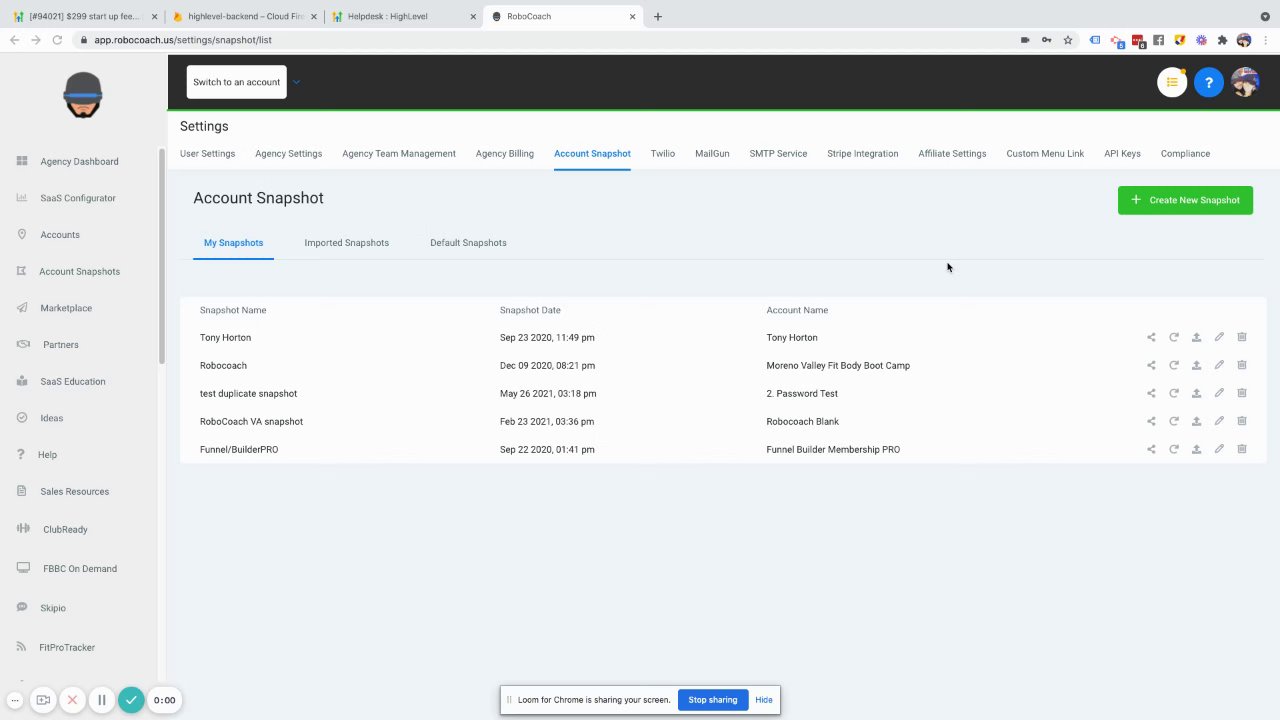The height and width of the screenshot is (720, 1280).
Task: Click the RoboCoach mascot logo
Action: pos(82,95)
